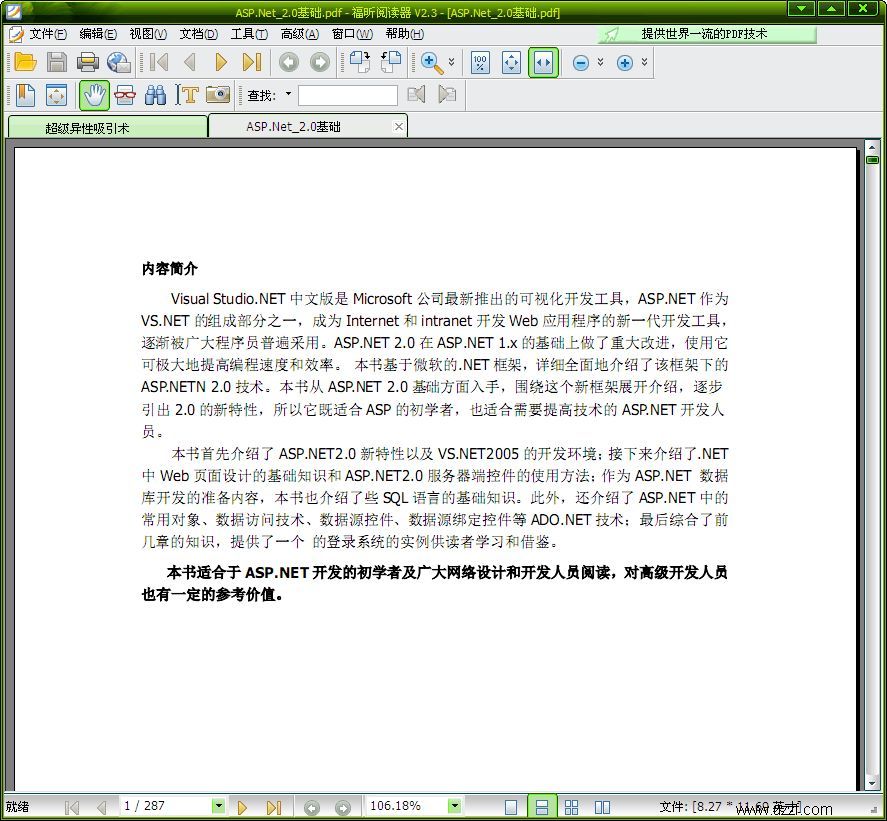
Task: Select the magnifier zoom-in tool
Action: click(432, 62)
